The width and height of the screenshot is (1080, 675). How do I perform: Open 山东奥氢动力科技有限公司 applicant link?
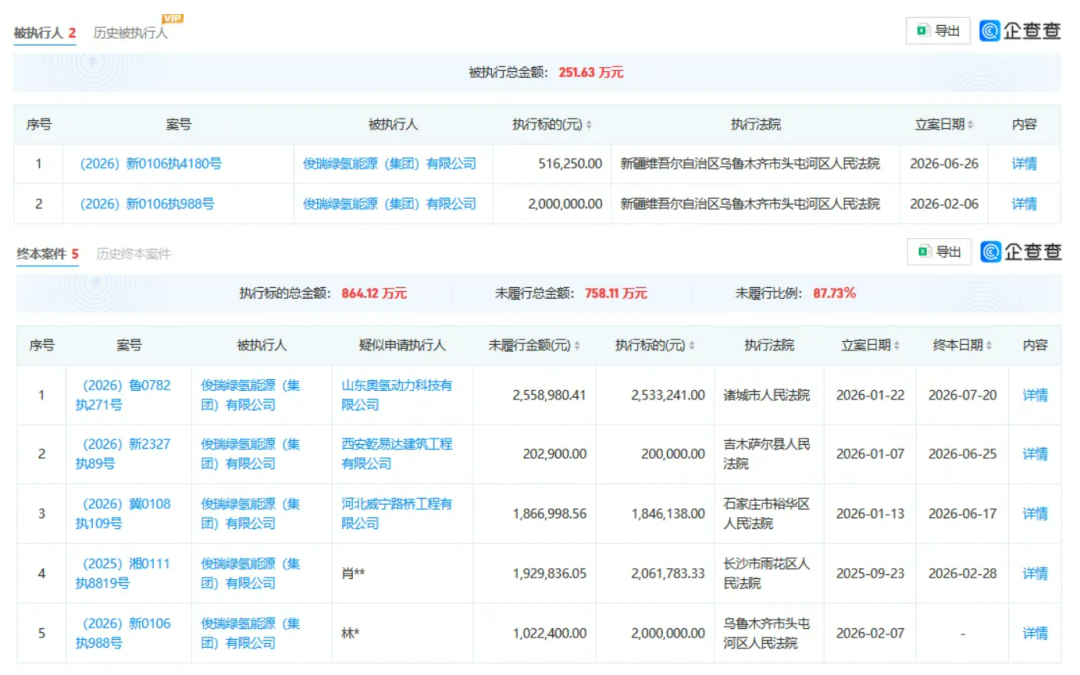pos(397,395)
